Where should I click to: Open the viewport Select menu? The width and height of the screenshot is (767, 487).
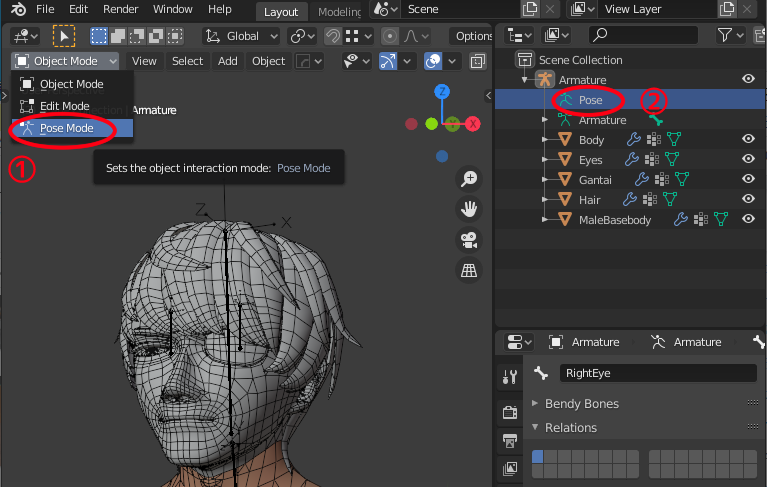[x=187, y=61]
